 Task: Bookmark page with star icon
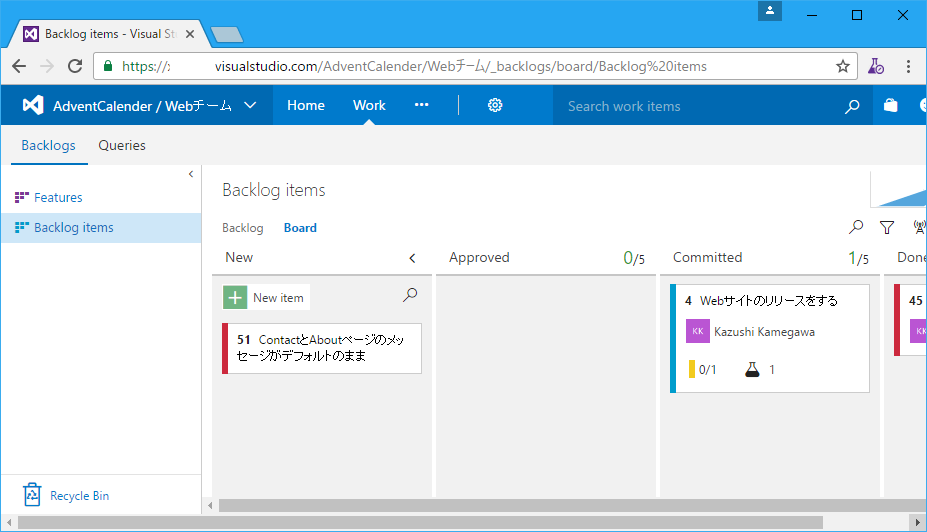point(842,66)
